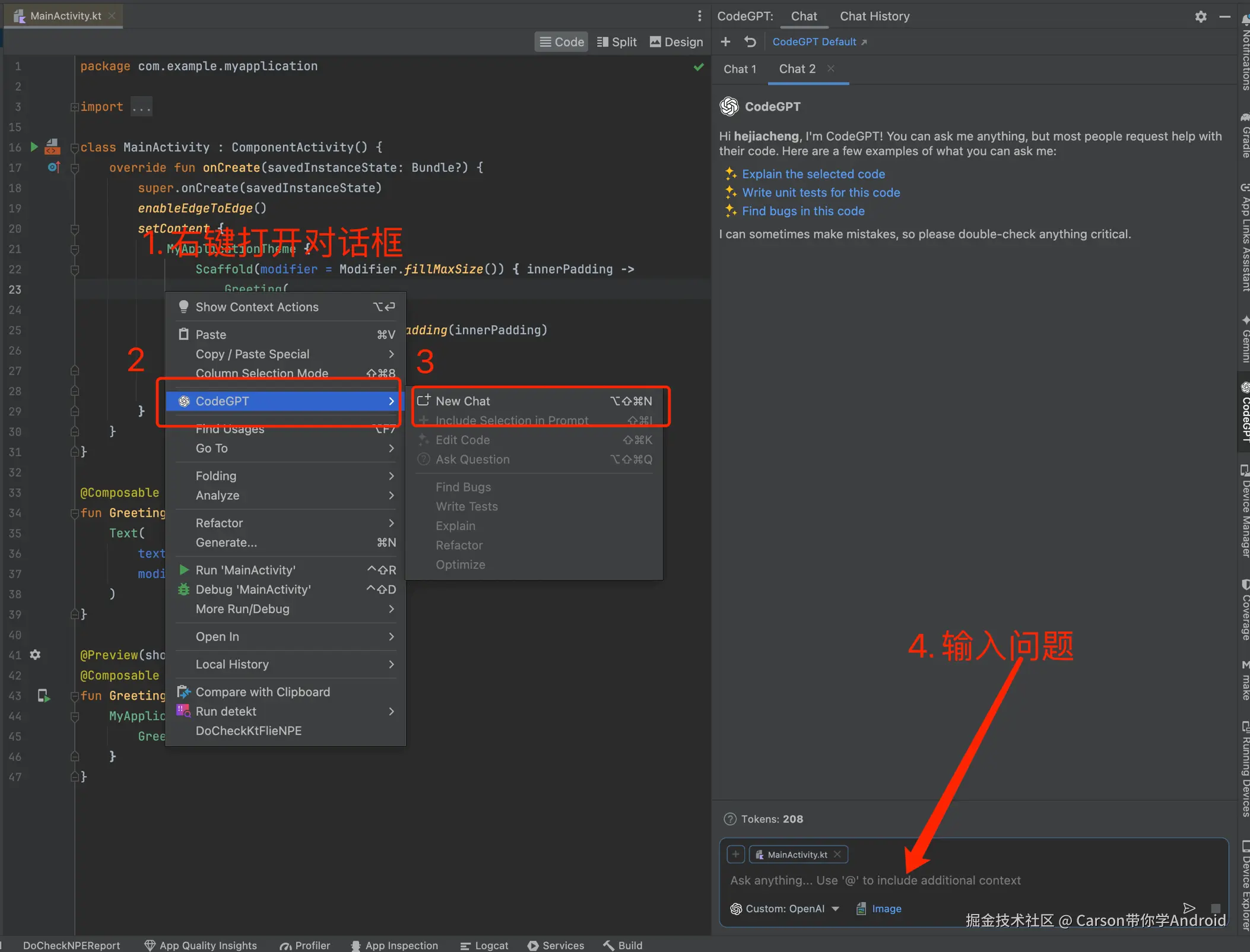
Task: Click the clear chat undo arrow icon
Action: [x=750, y=42]
